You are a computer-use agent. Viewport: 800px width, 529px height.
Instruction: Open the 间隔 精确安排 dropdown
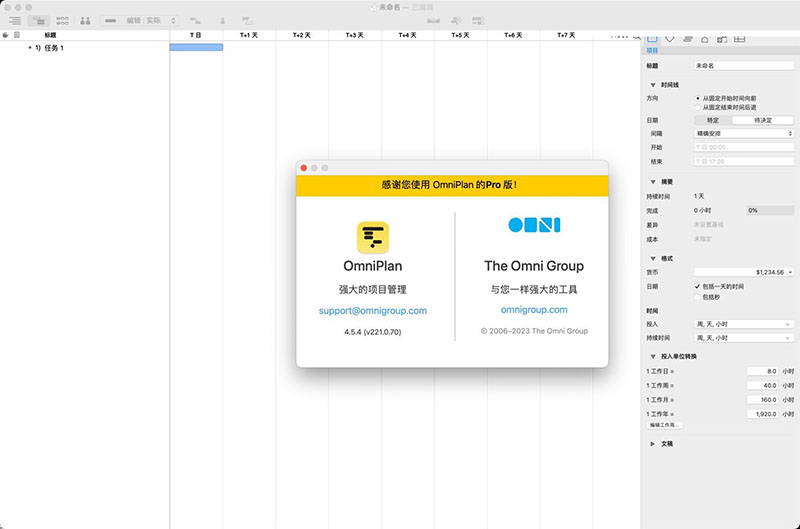744,133
